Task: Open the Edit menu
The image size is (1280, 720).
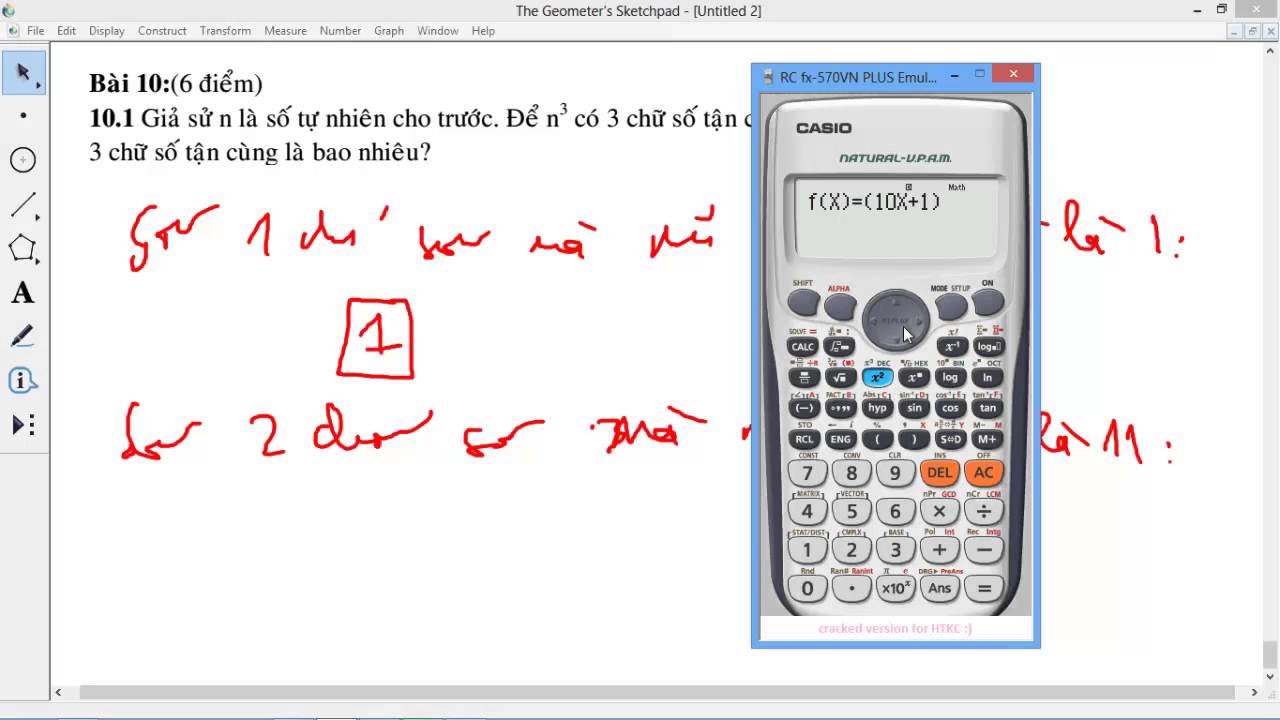Action: point(66,31)
